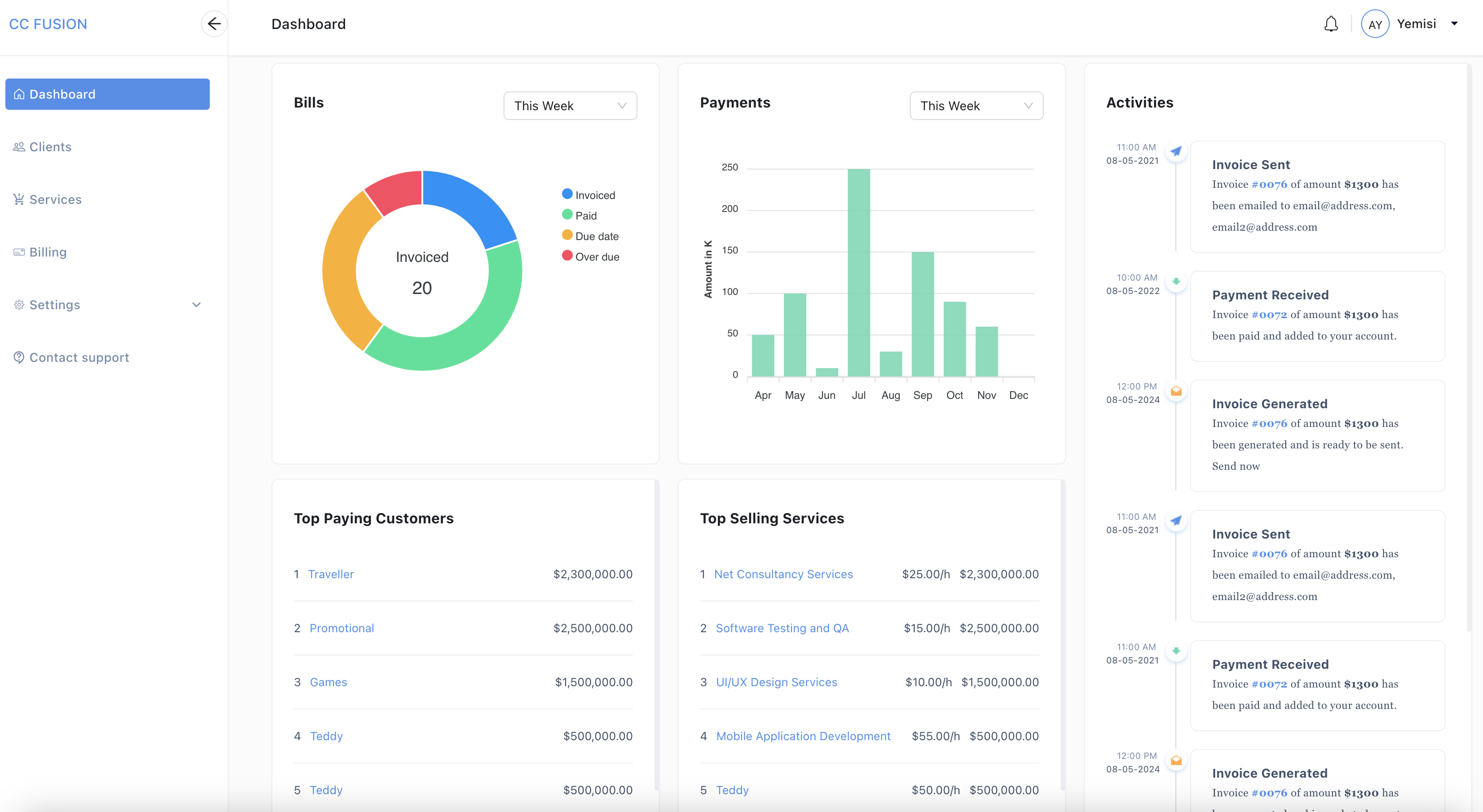Image resolution: width=1483 pixels, height=812 pixels.
Task: Click invoice #0076 link in first Invoice Sent card
Action: pos(1269,184)
